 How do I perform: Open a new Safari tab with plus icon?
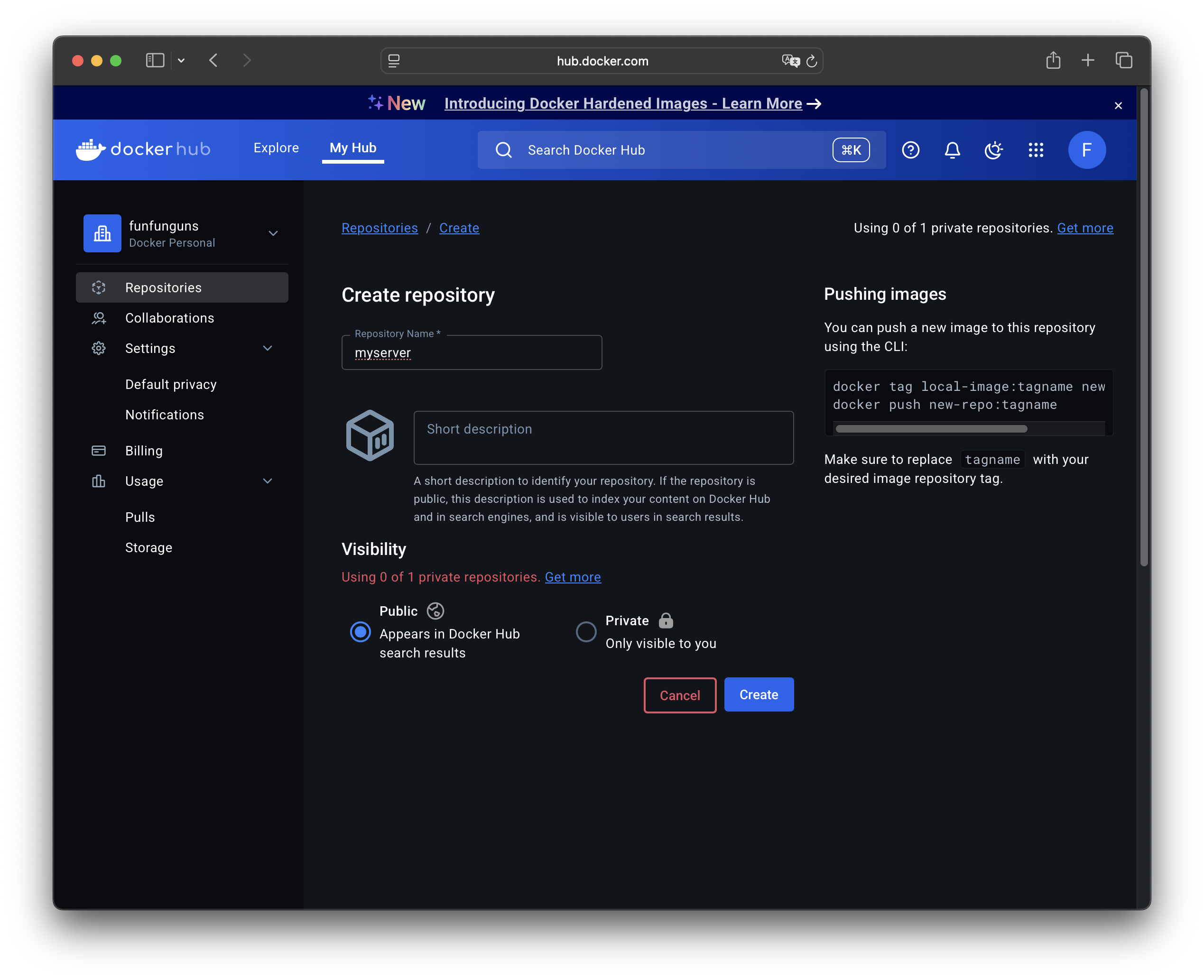point(1087,60)
